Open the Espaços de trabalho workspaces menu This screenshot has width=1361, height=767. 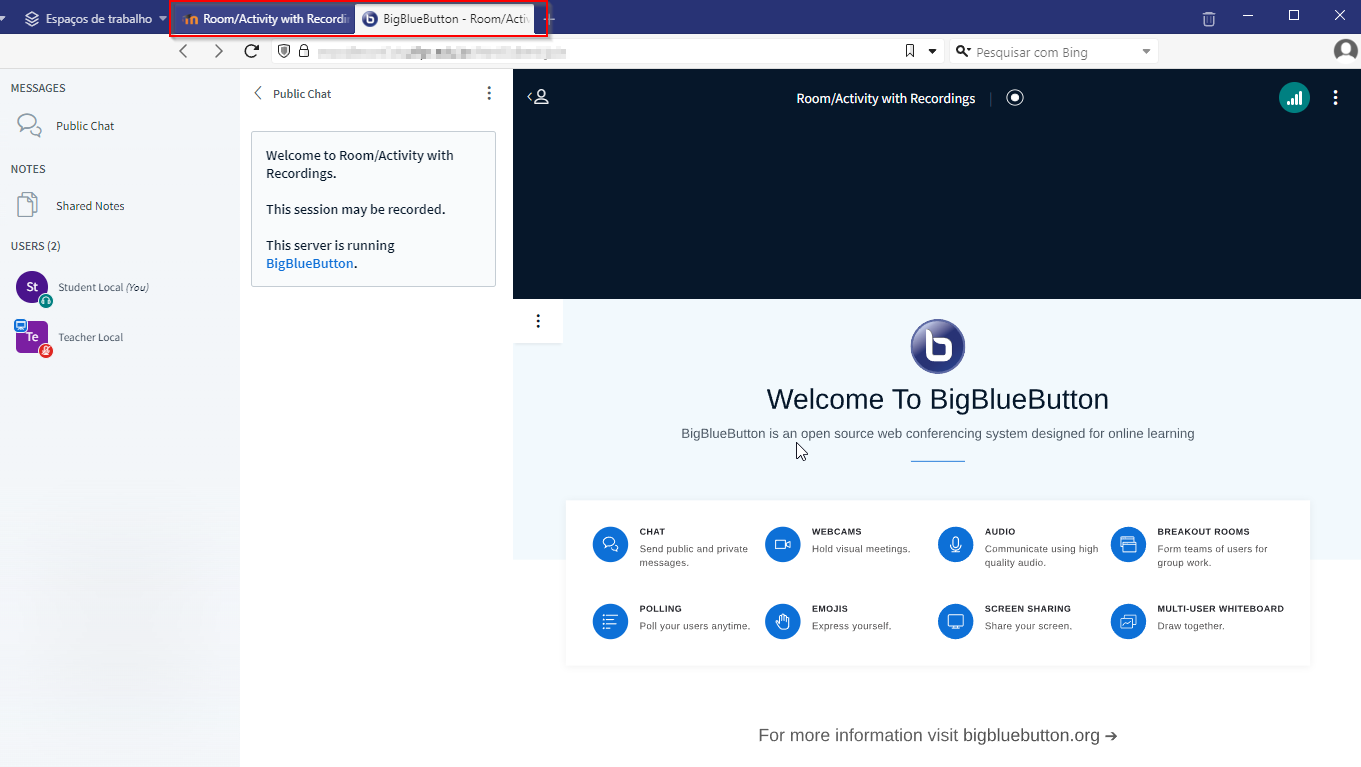pos(96,19)
